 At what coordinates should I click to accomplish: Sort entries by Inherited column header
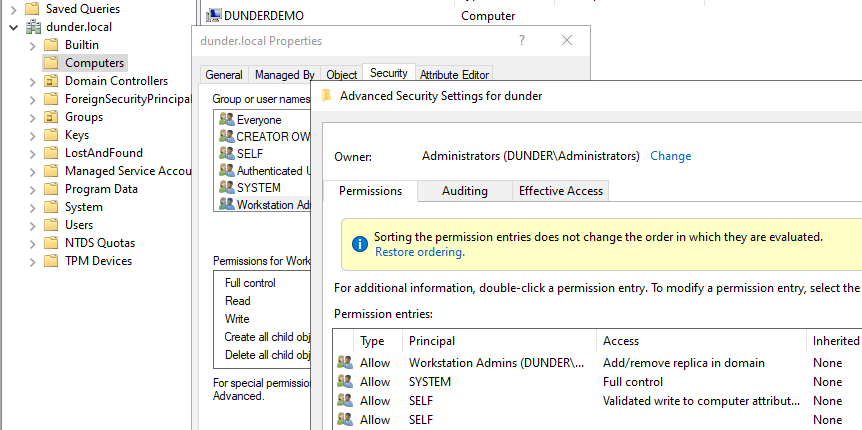835,341
